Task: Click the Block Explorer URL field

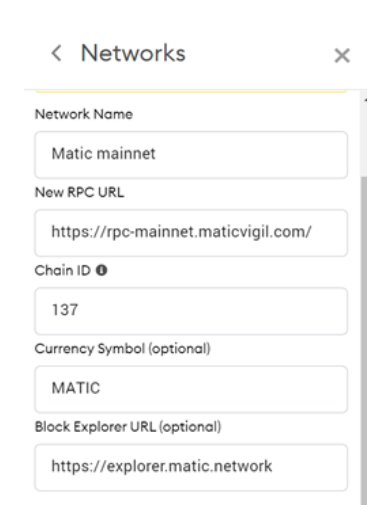Action: 191,467
